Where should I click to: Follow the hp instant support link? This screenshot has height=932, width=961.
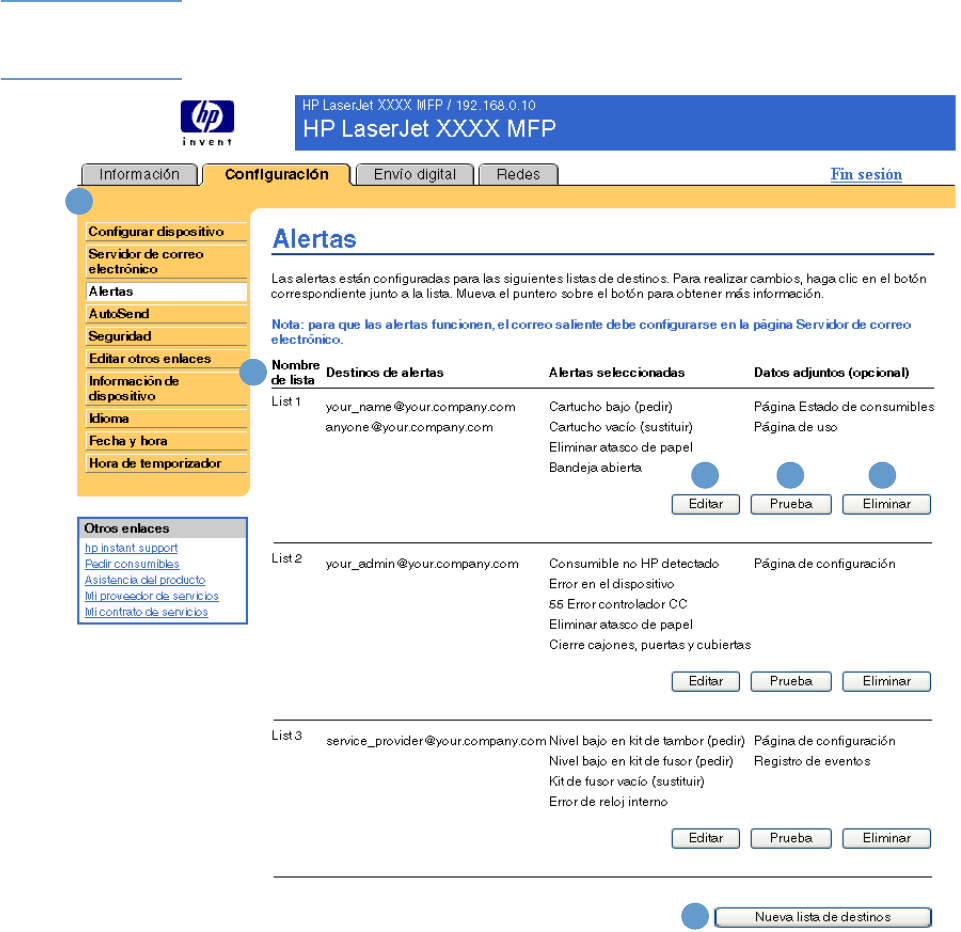[131, 548]
